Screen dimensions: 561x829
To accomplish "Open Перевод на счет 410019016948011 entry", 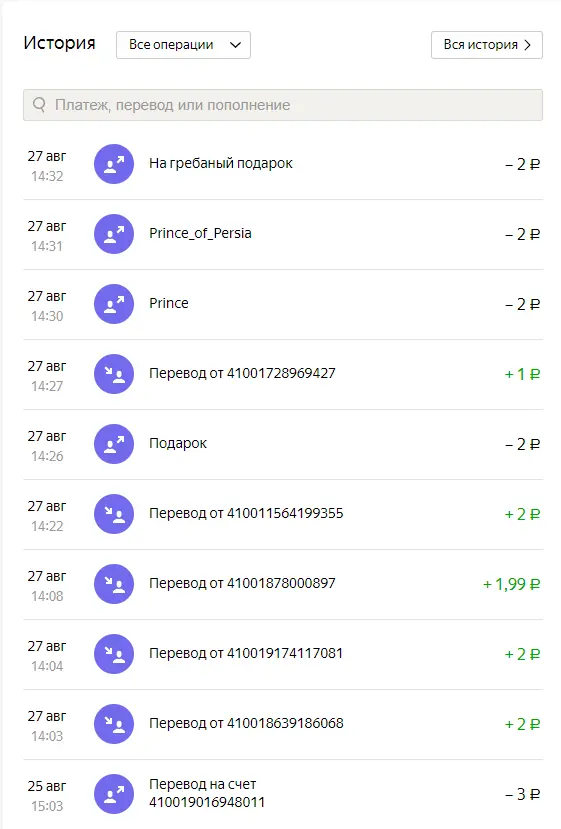I will click(283, 794).
